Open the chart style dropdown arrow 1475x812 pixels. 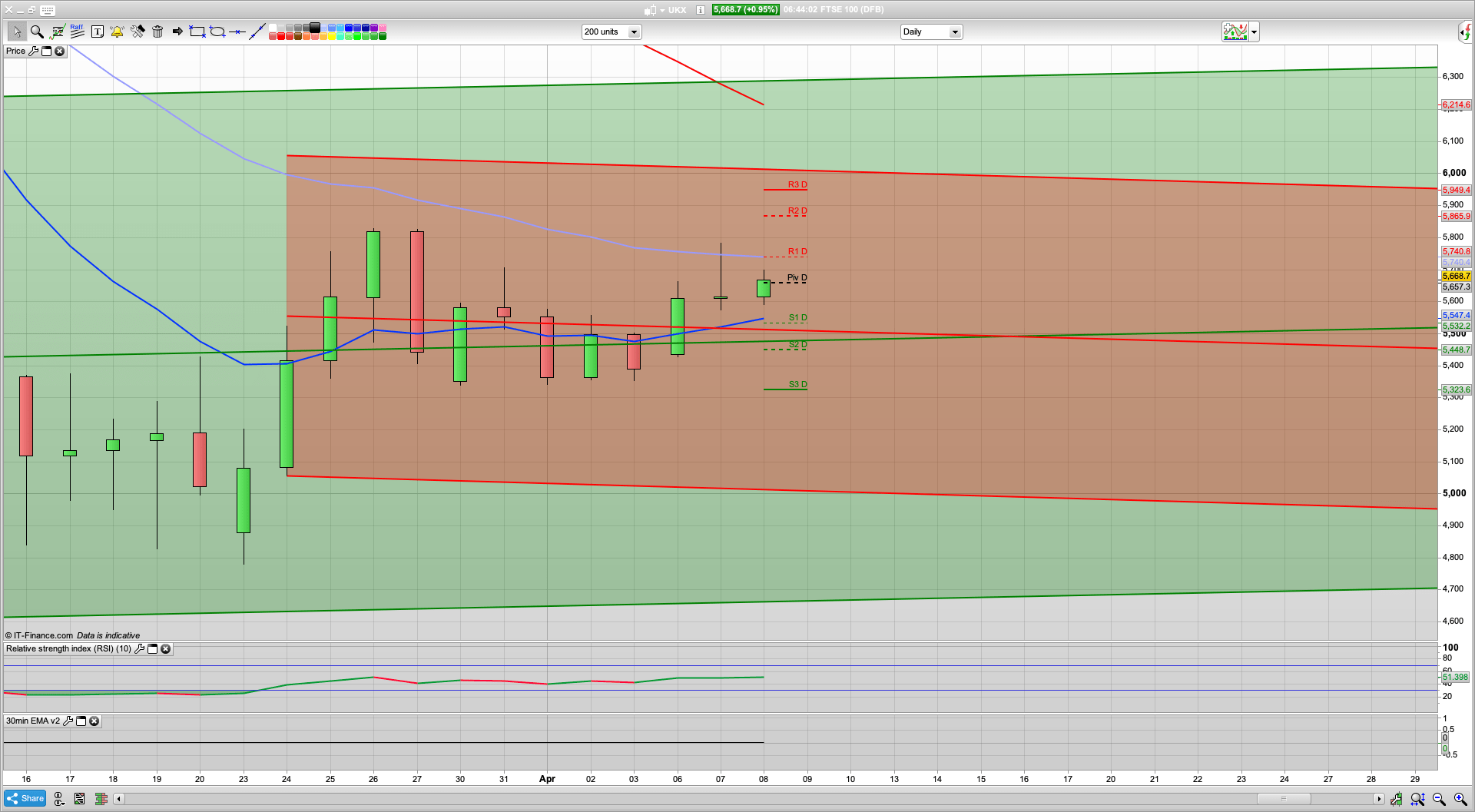point(1255,32)
